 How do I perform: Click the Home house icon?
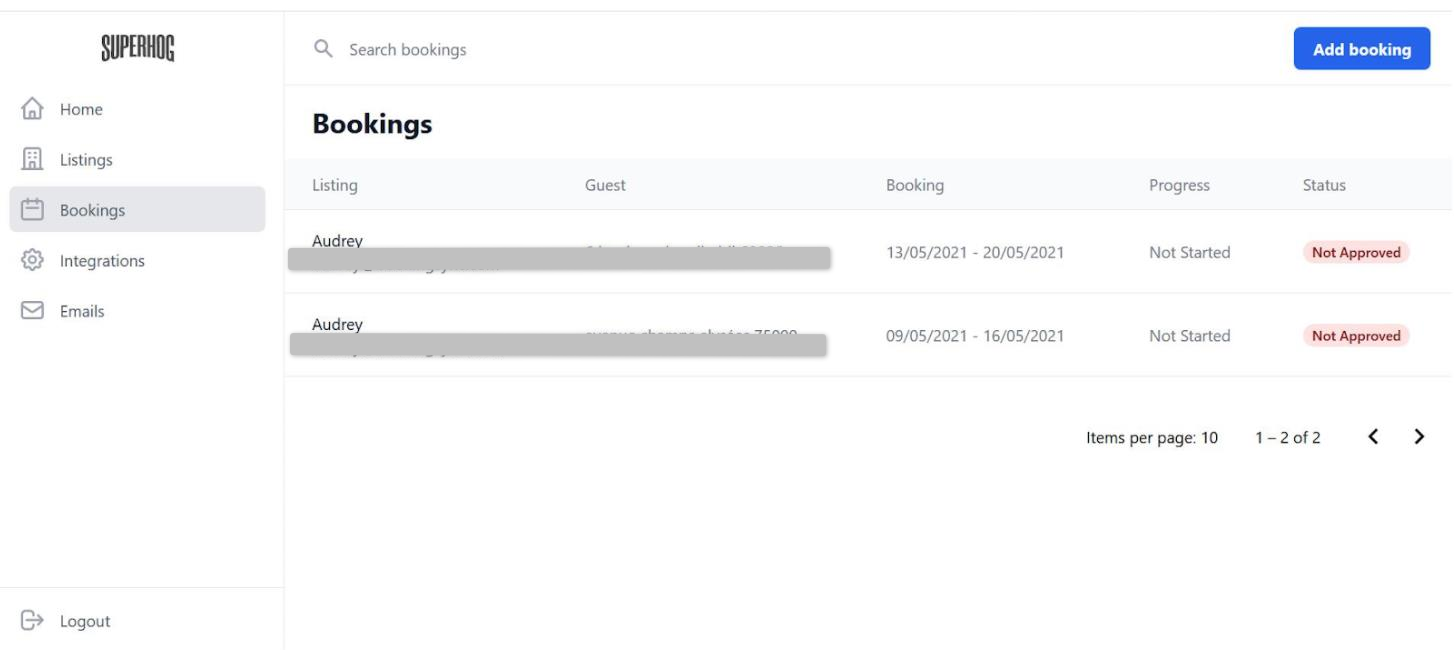[32, 109]
